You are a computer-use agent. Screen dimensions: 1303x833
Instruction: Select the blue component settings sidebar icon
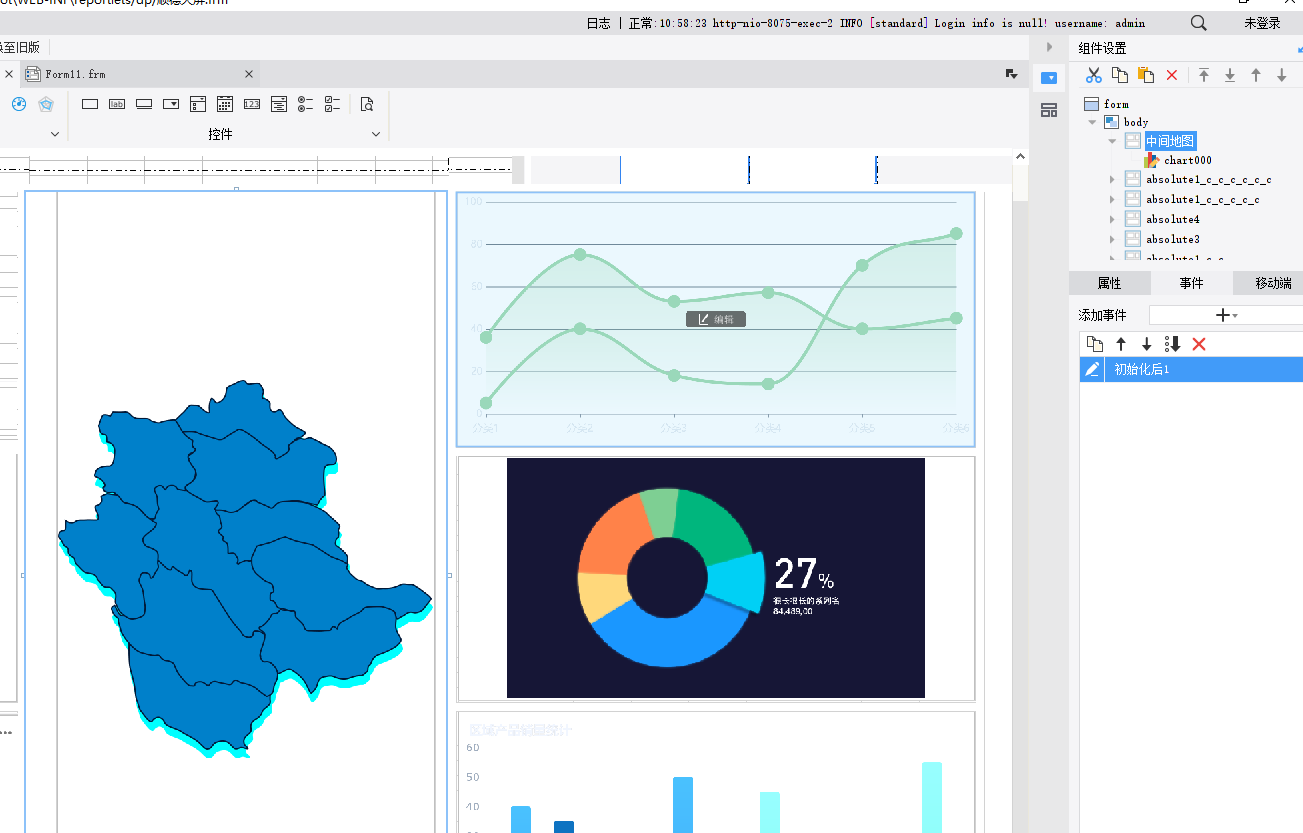(1049, 77)
